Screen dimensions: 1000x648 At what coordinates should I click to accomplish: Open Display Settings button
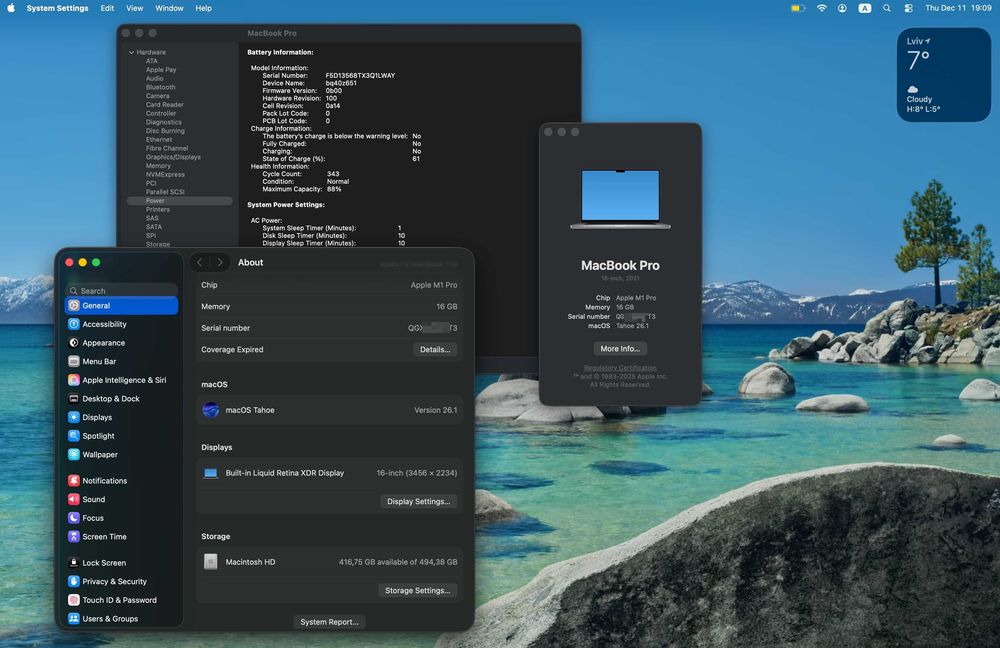(x=418, y=501)
